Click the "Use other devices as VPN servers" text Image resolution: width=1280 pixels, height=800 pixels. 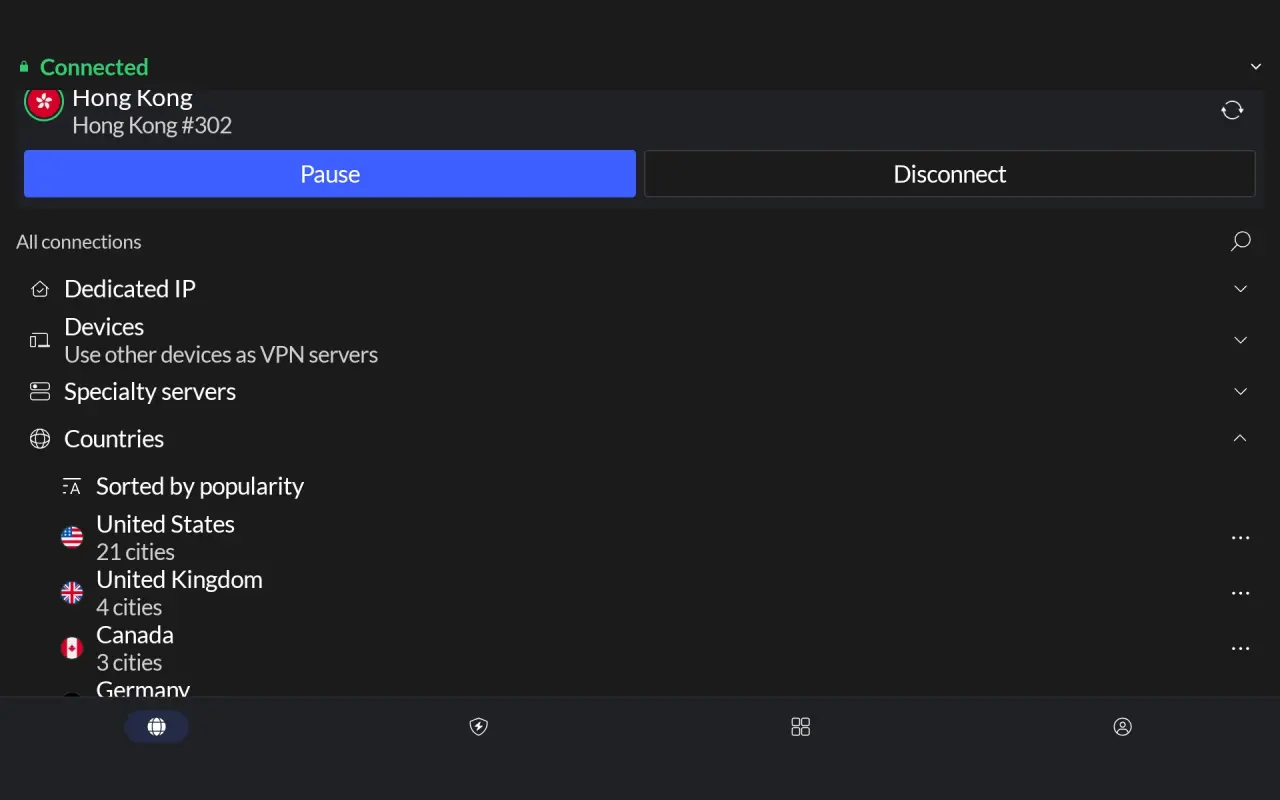pos(221,354)
